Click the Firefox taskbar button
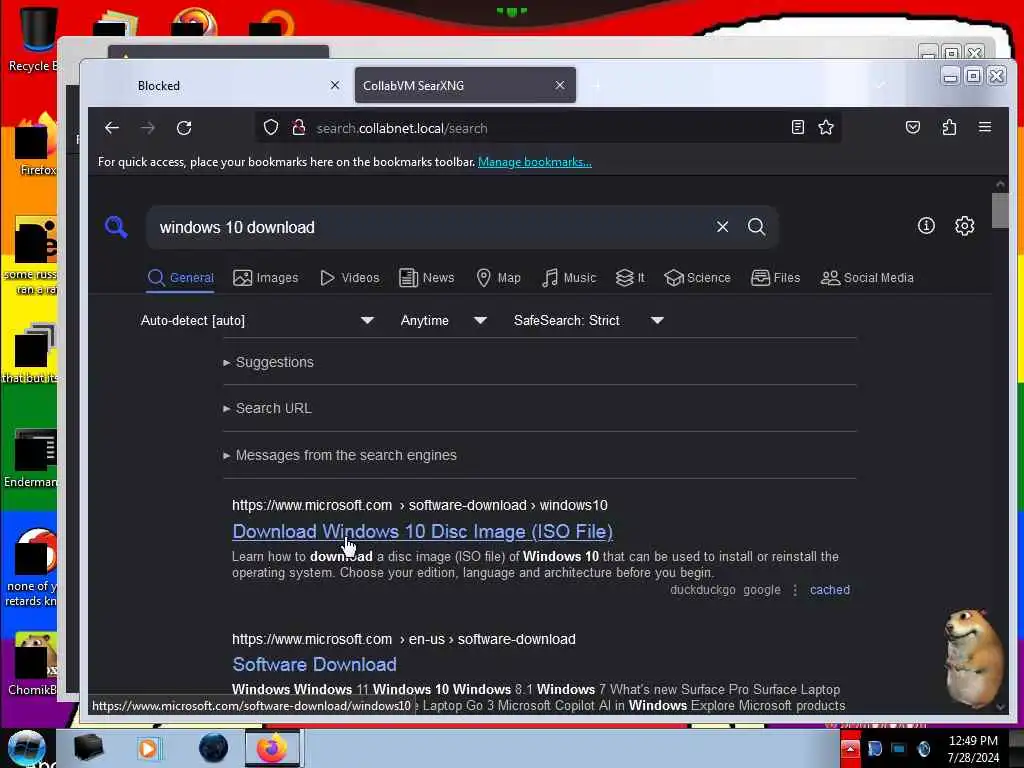The width and height of the screenshot is (1024, 768). coord(272,748)
